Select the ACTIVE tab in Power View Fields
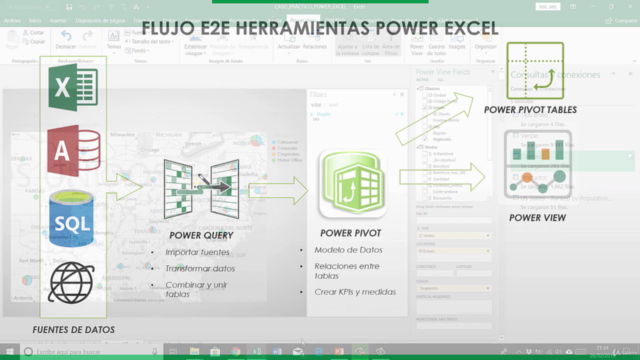This screenshot has width=640, height=360. (422, 80)
